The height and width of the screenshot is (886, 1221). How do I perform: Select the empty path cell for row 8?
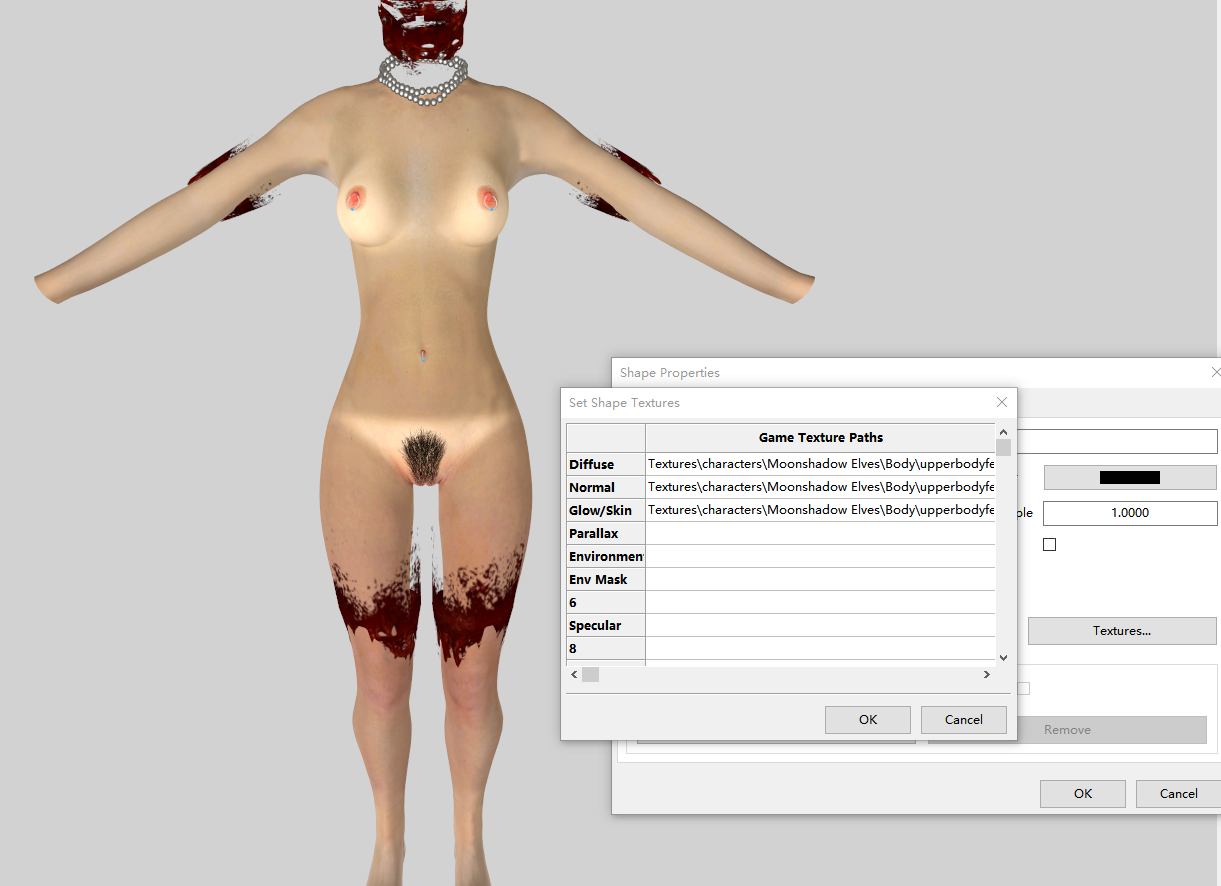click(x=821, y=648)
